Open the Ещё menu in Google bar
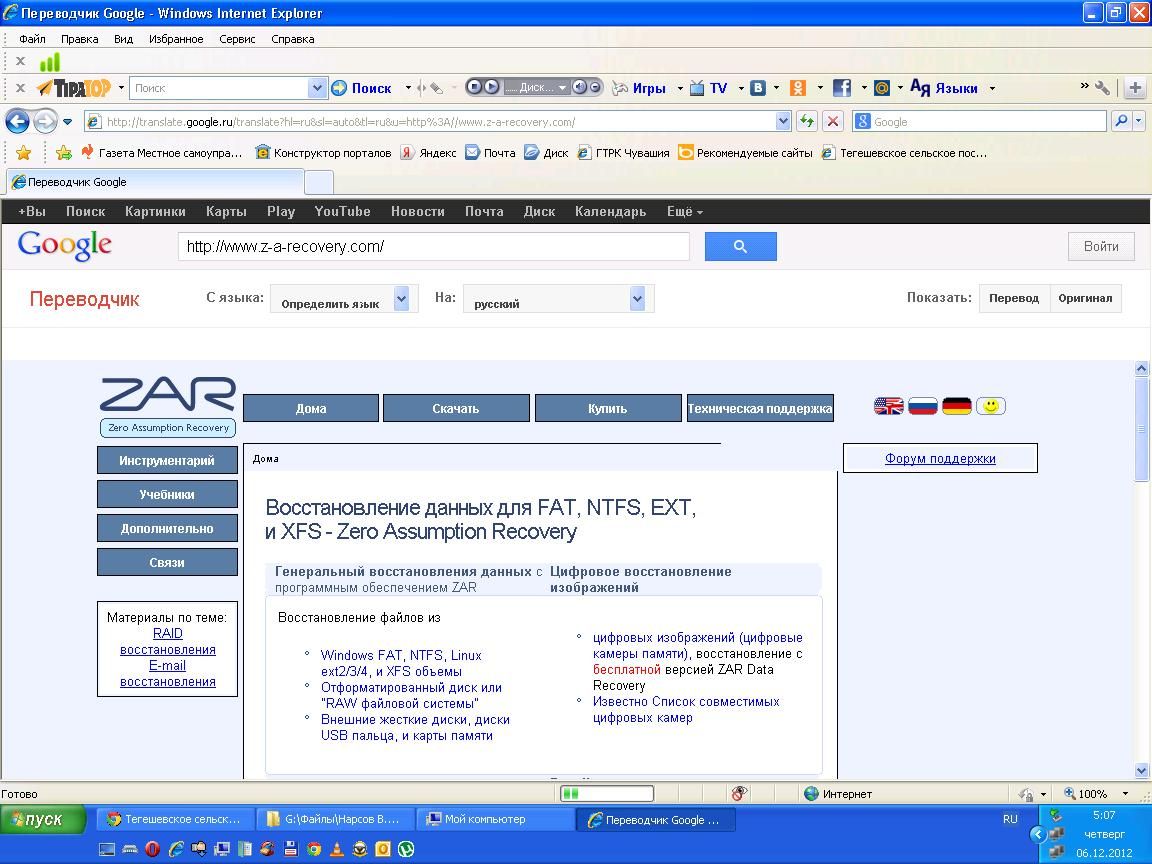The height and width of the screenshot is (864, 1152). coord(685,212)
